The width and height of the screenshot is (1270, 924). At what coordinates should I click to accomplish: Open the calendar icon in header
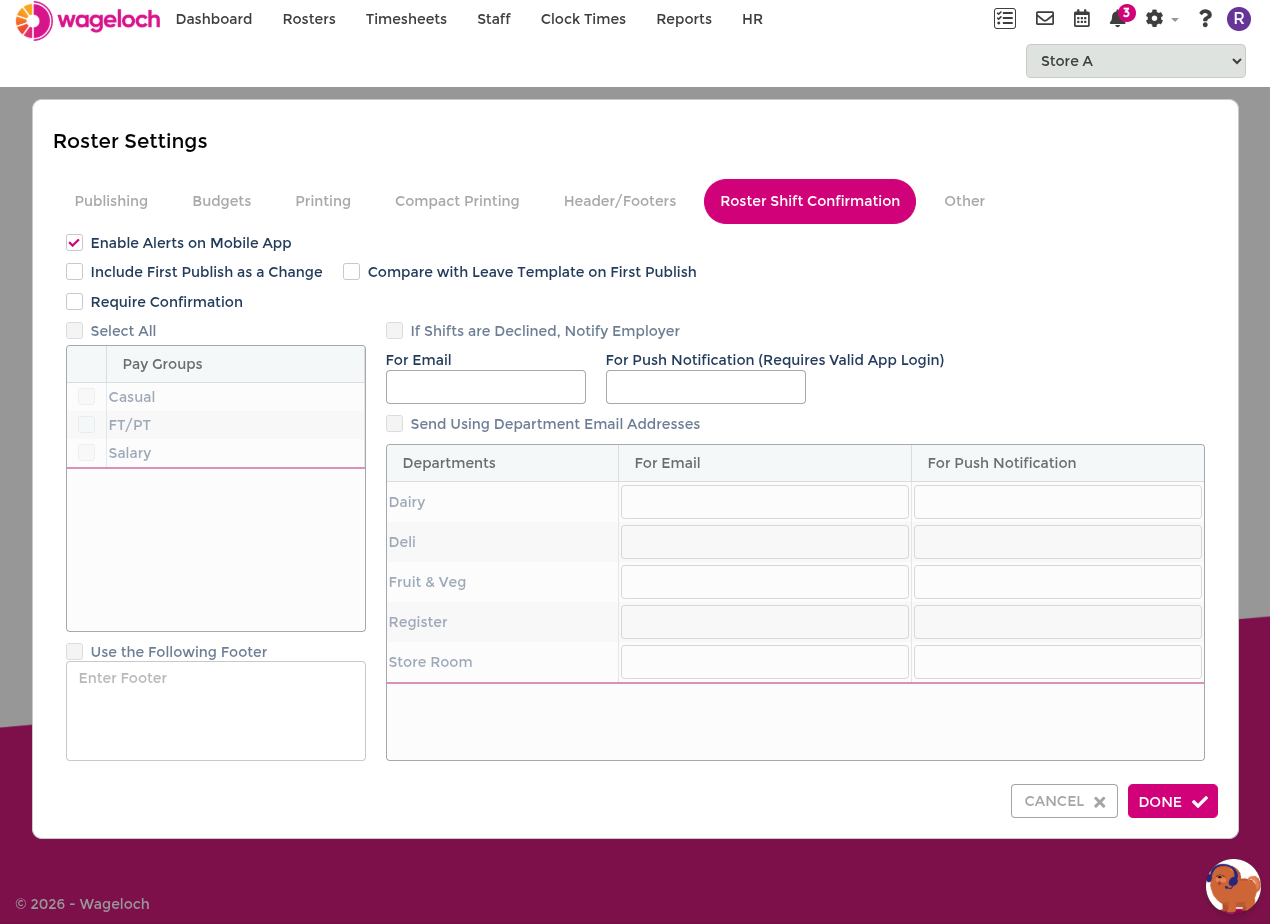pyautogui.click(x=1081, y=18)
